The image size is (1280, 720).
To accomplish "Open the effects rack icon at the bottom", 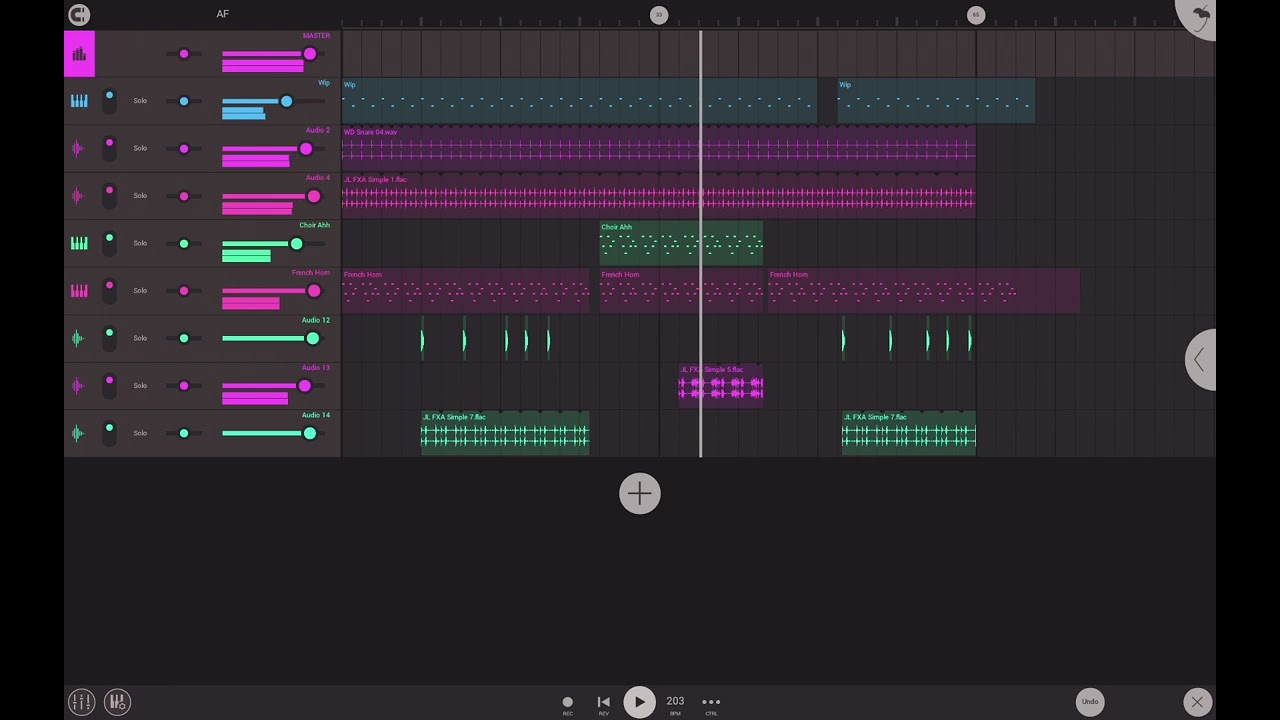I will tap(117, 702).
